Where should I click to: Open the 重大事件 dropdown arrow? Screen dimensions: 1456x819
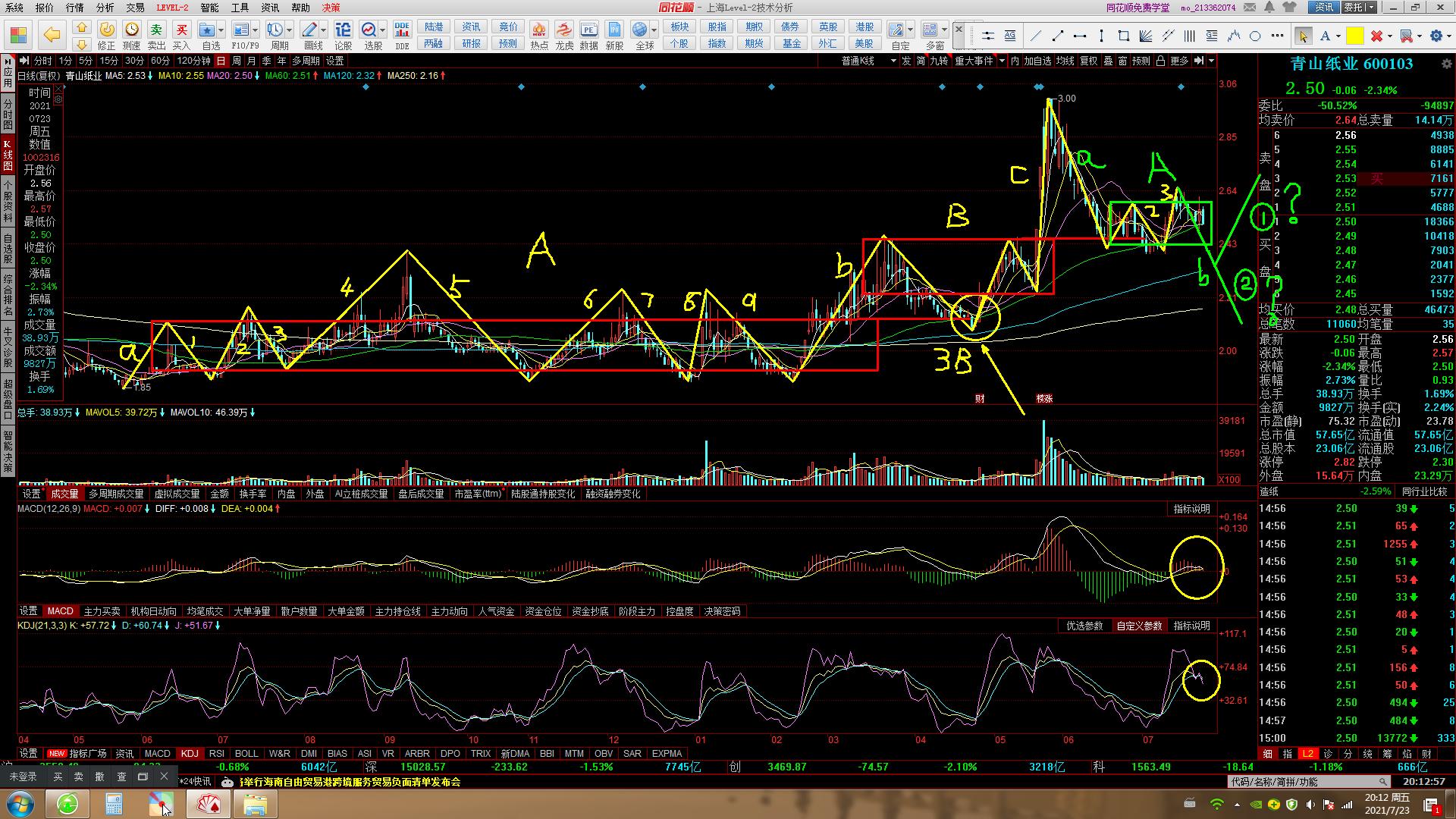click(x=1002, y=61)
